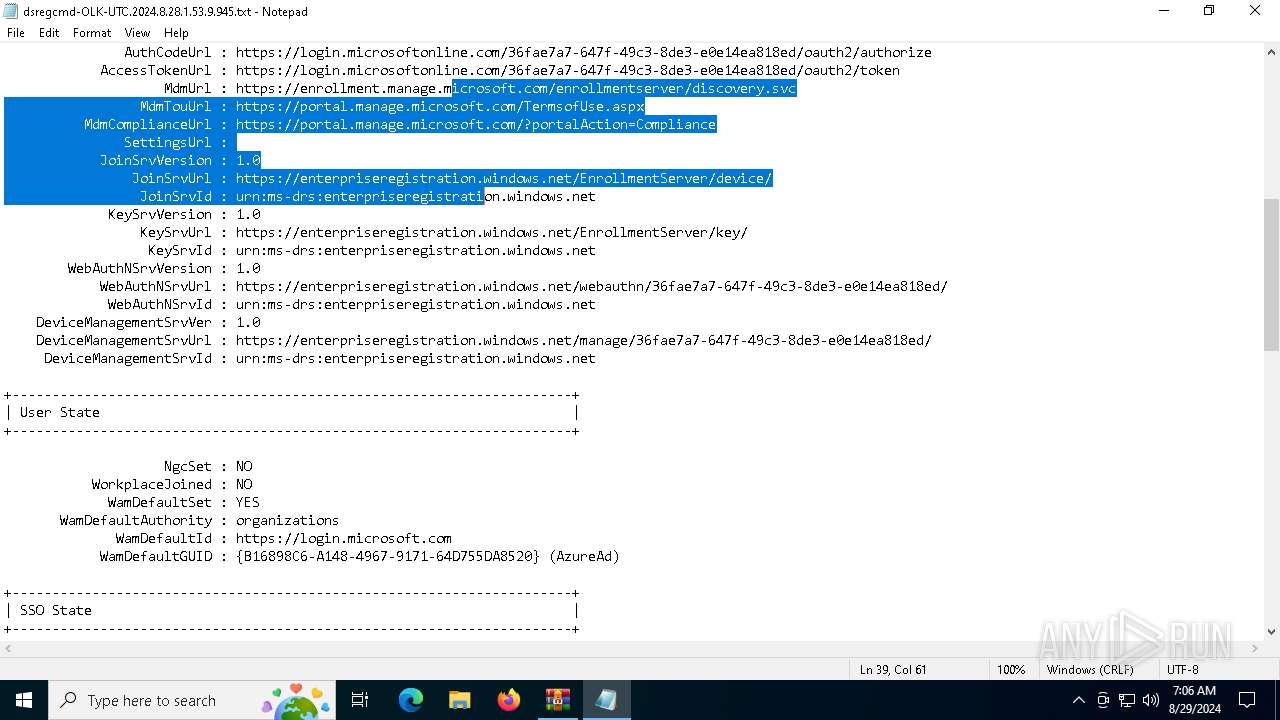Screen dimensions: 1280x720
Task: Click the network tray icon
Action: [1127, 700]
